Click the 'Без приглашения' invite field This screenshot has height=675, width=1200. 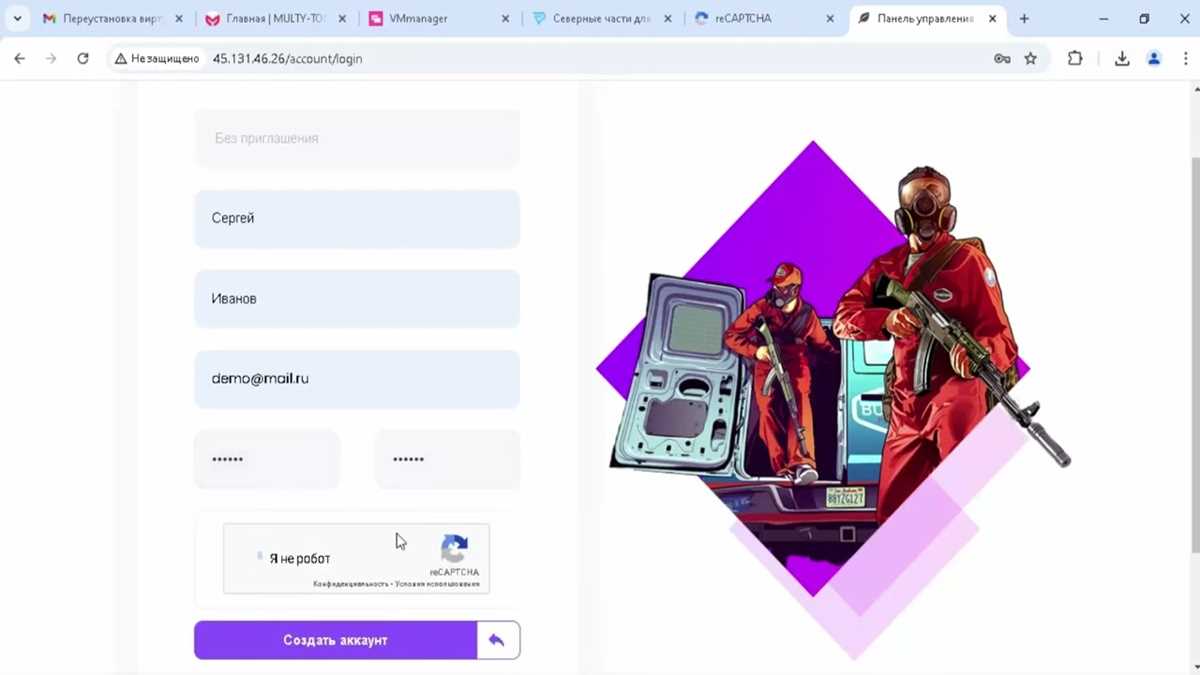point(357,138)
